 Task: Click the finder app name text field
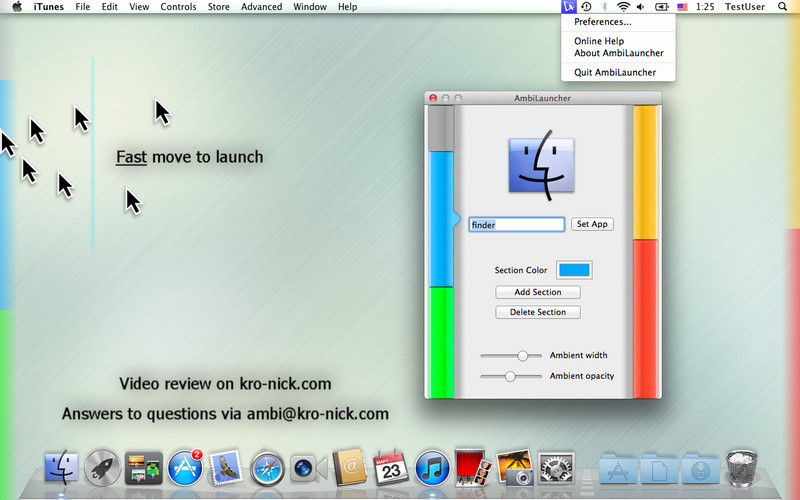pos(516,224)
